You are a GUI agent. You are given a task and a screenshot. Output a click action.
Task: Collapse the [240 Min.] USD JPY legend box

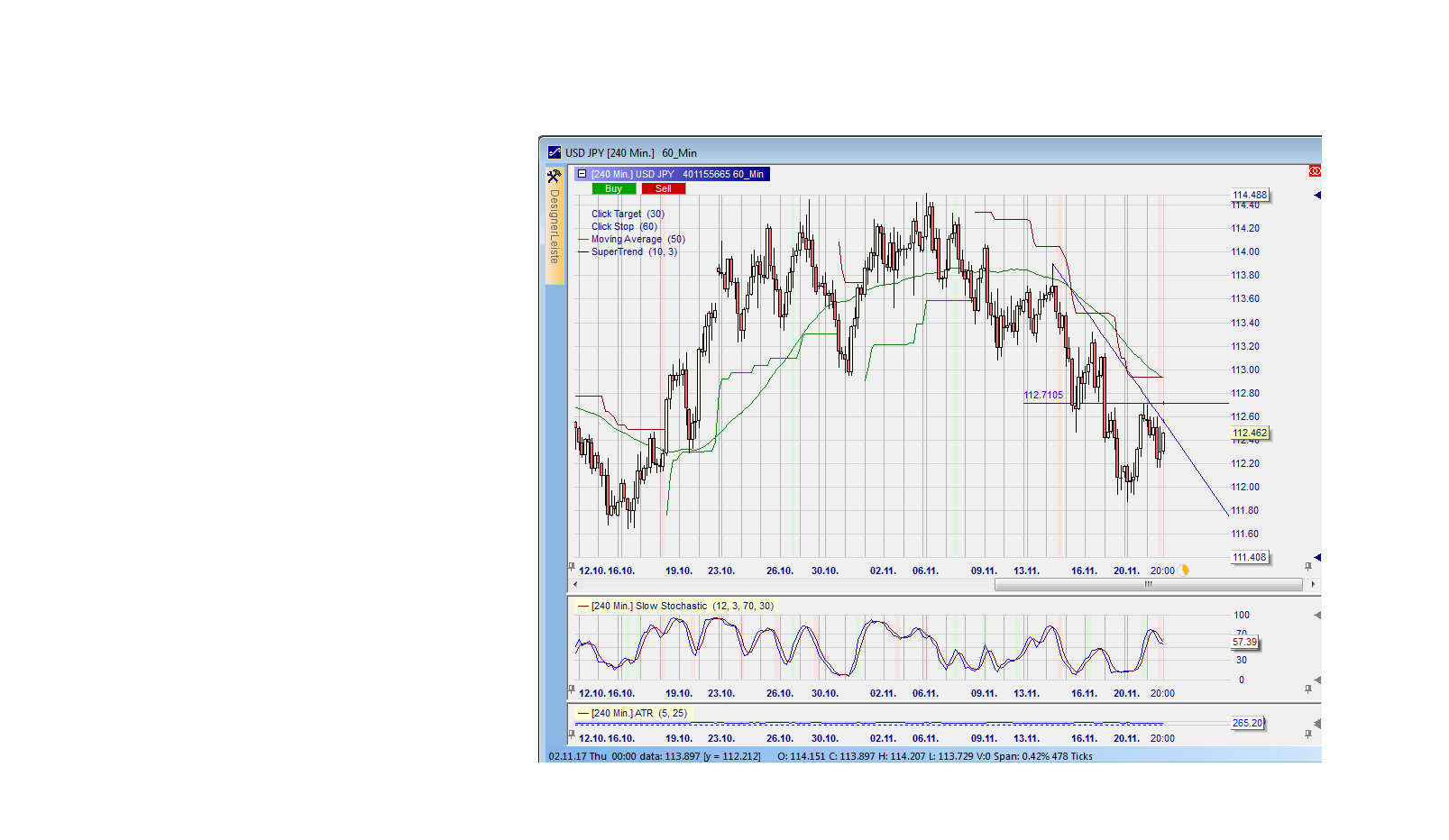coord(582,174)
